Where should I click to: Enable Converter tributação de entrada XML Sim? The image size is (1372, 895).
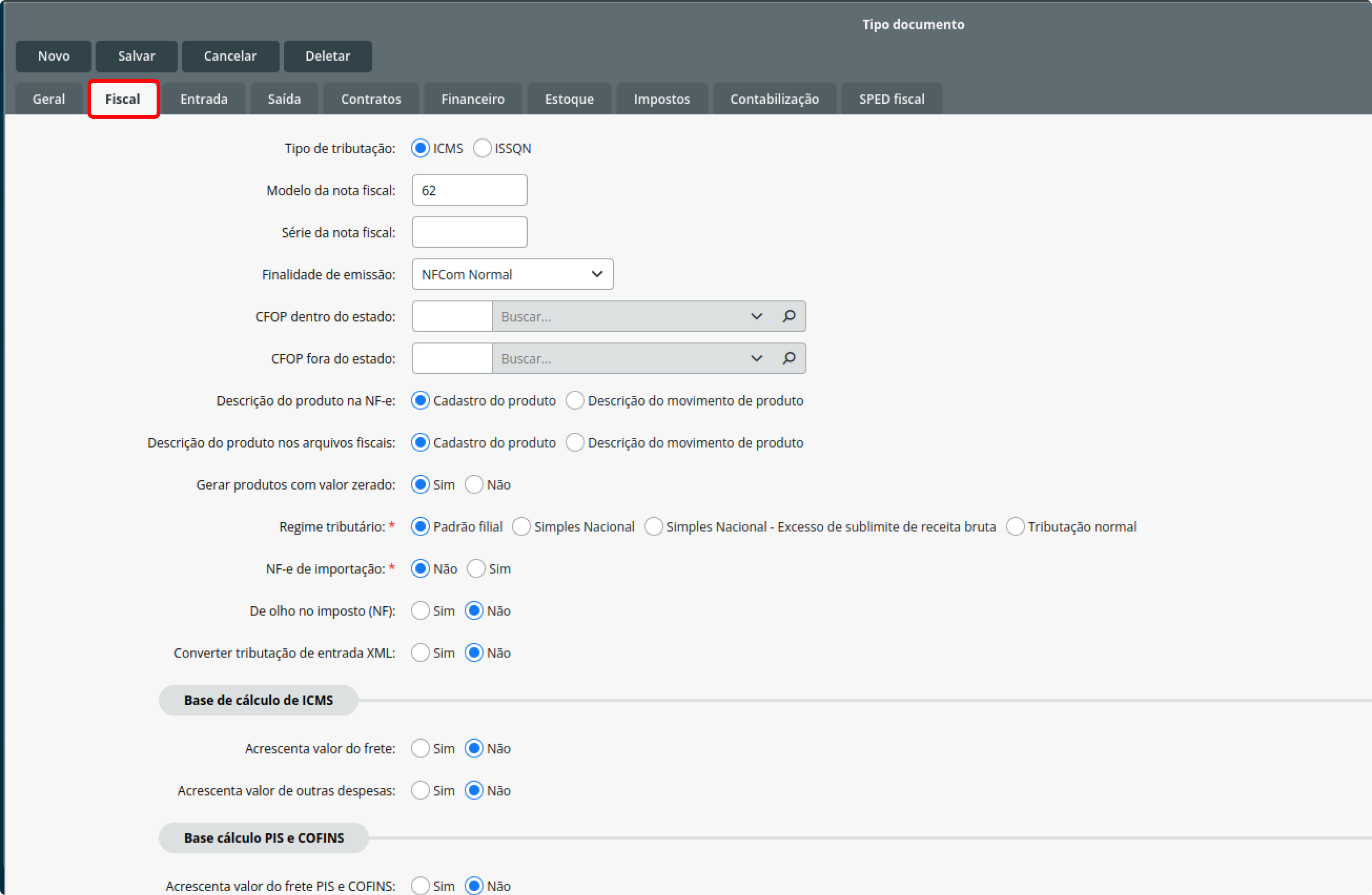(420, 652)
